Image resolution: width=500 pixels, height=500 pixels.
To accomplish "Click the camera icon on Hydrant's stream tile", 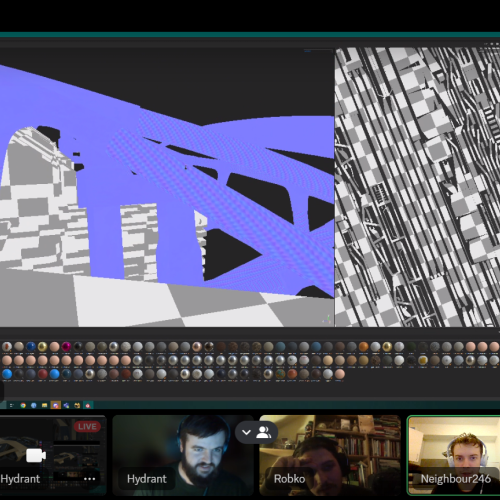I will point(36,455).
